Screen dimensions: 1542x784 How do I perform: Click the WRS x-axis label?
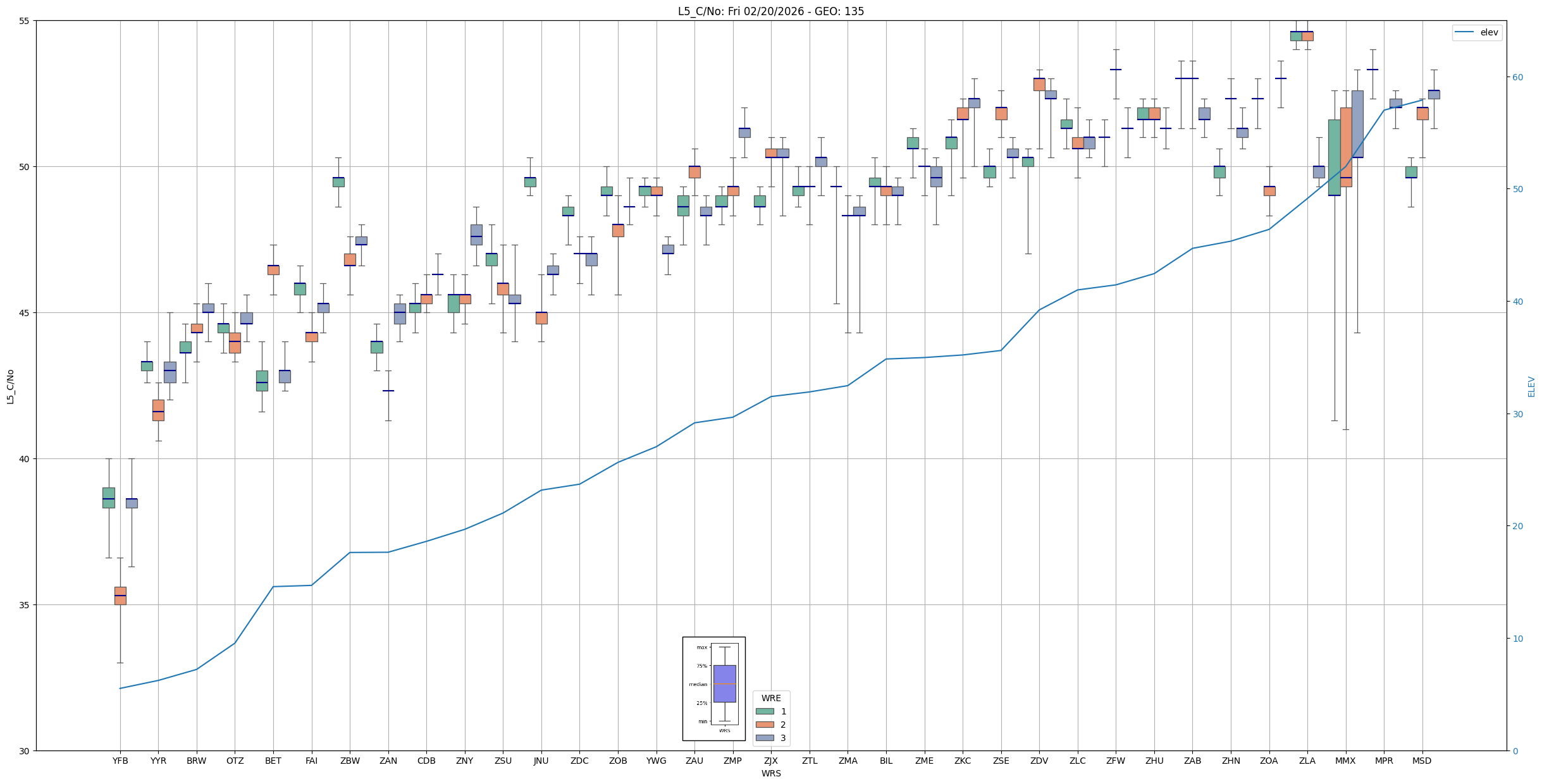[770, 773]
